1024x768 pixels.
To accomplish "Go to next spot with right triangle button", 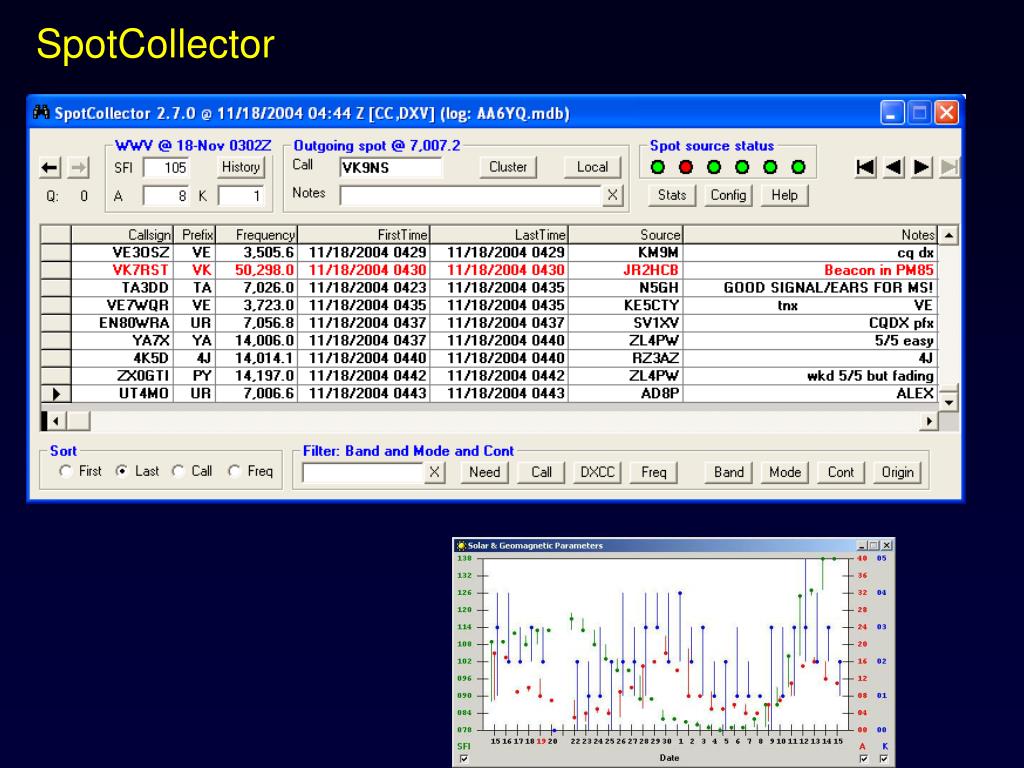I will coord(921,167).
